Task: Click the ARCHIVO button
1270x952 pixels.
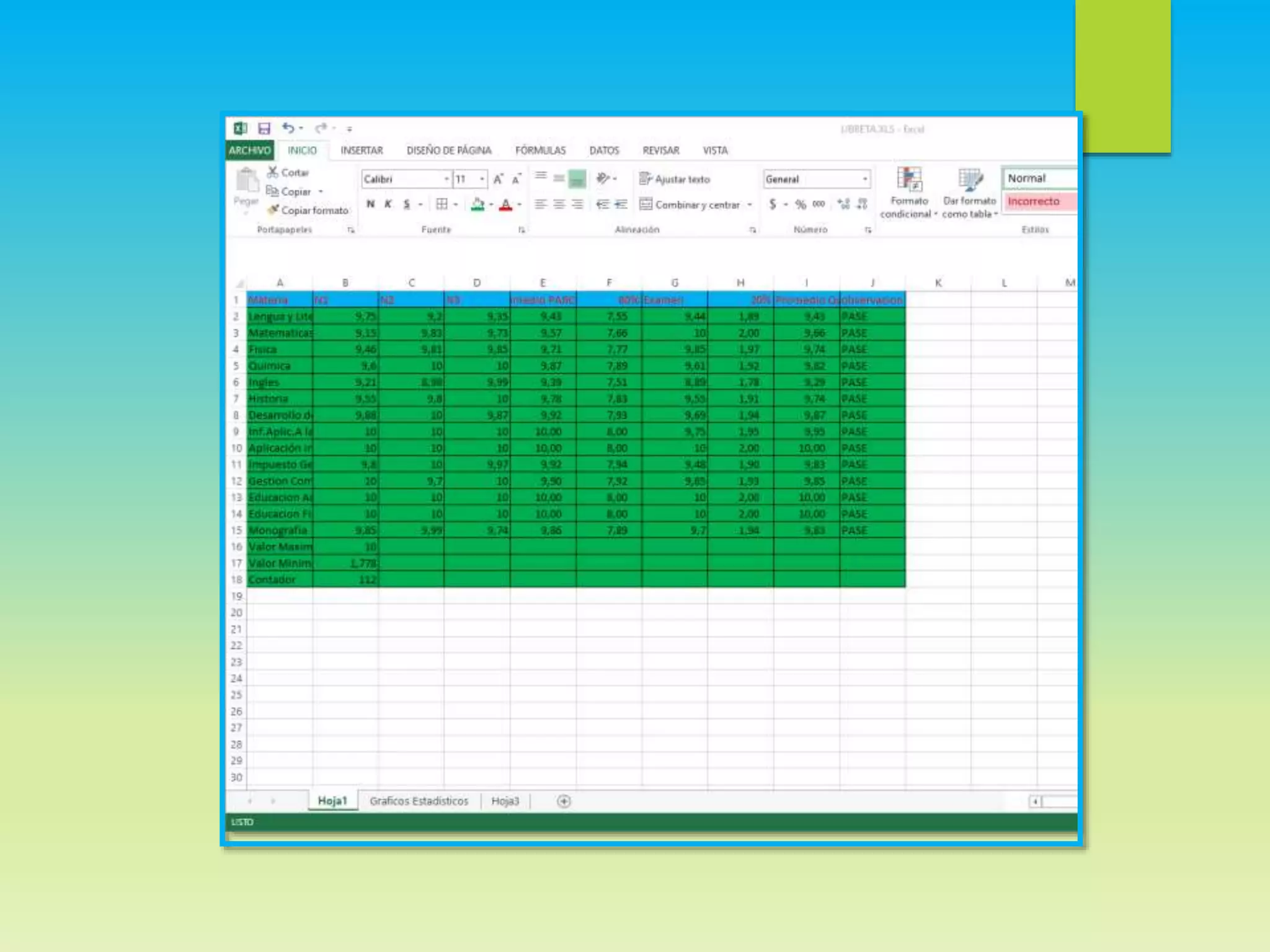Action: 249,151
